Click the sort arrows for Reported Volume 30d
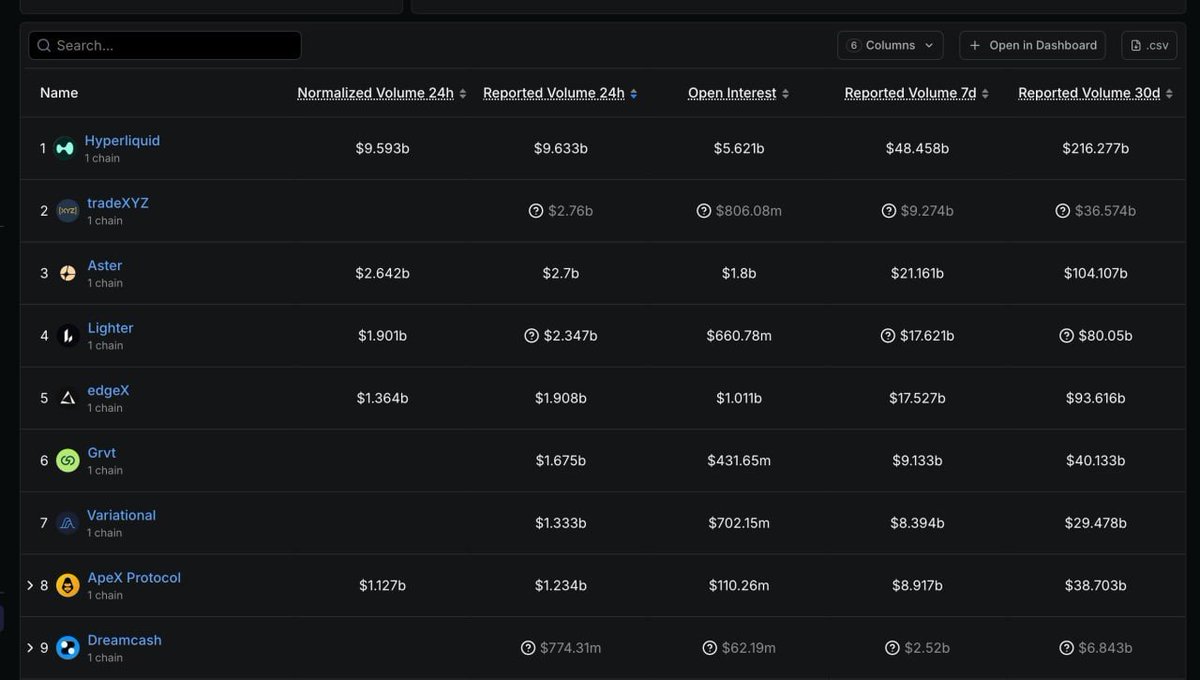Image resolution: width=1200 pixels, height=680 pixels. 1170,94
